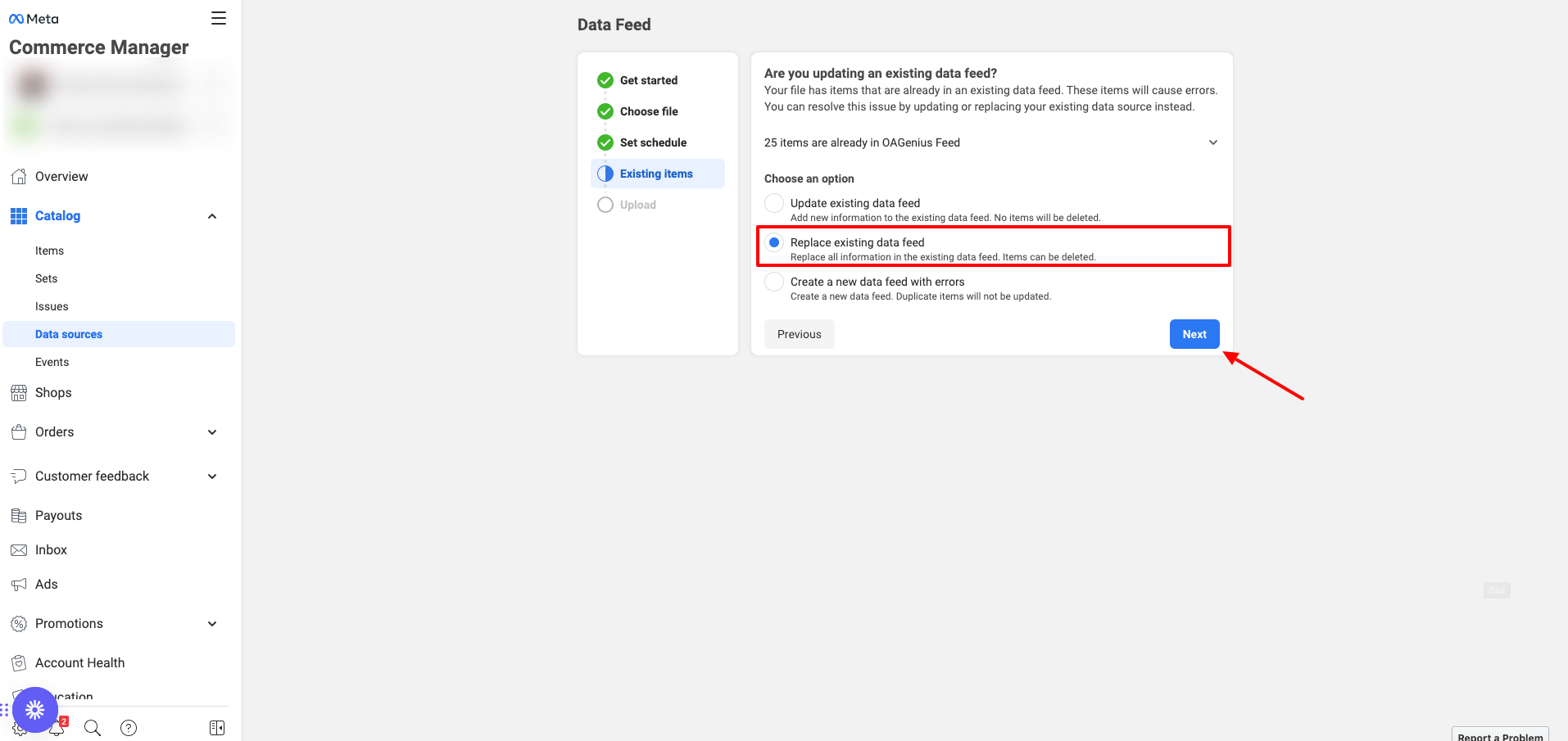Expand the 25 items already in feed list
This screenshot has height=741, width=1568.
(1212, 142)
